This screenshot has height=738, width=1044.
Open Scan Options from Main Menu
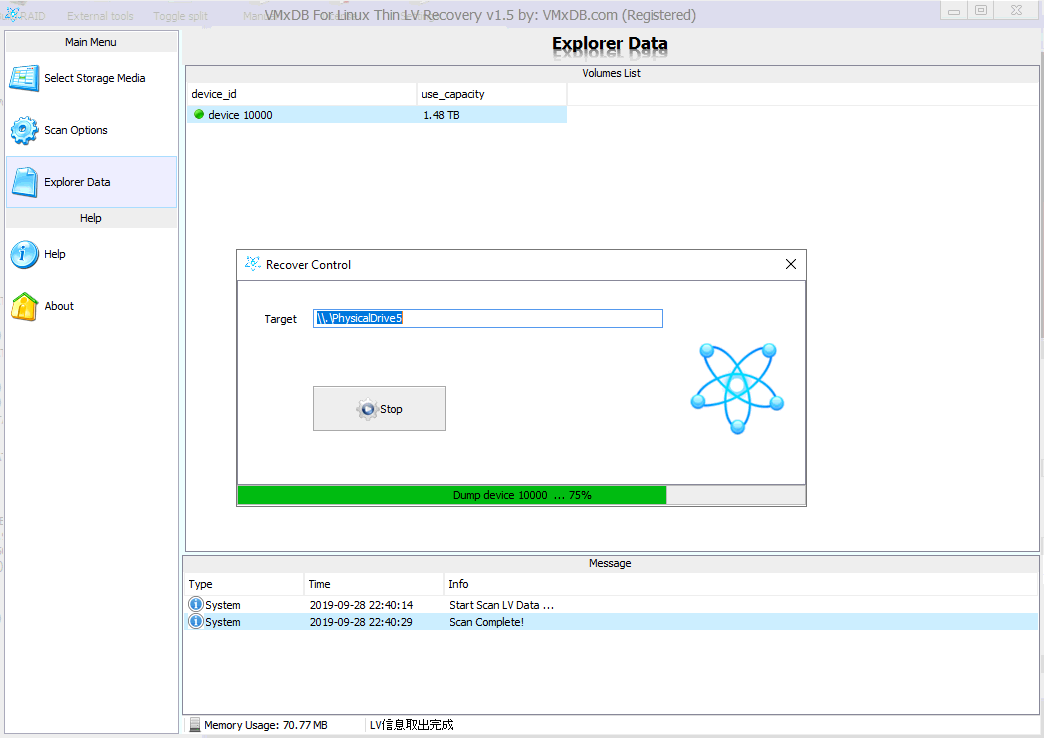point(92,130)
